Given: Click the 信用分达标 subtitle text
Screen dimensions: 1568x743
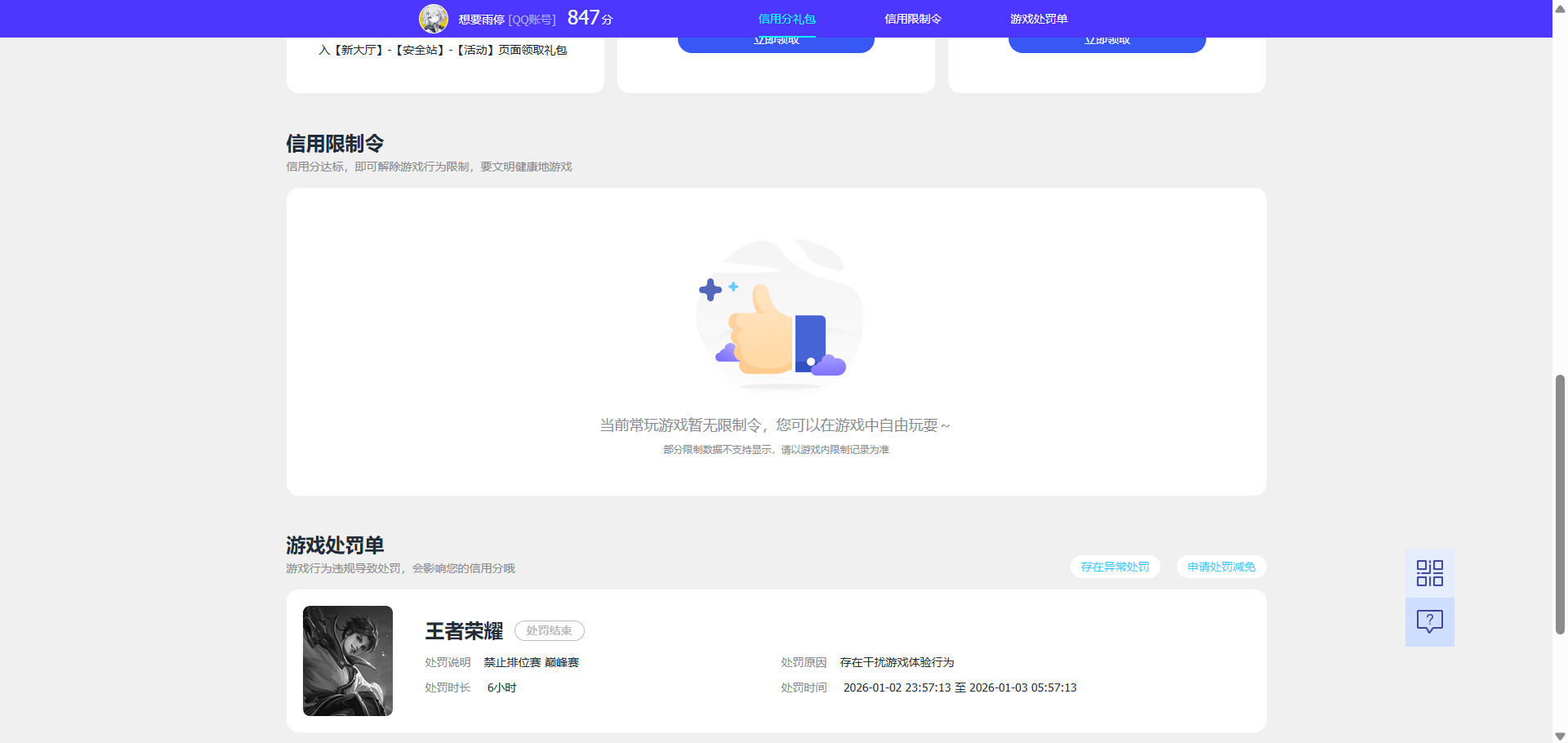Looking at the screenshot, I should coord(429,167).
